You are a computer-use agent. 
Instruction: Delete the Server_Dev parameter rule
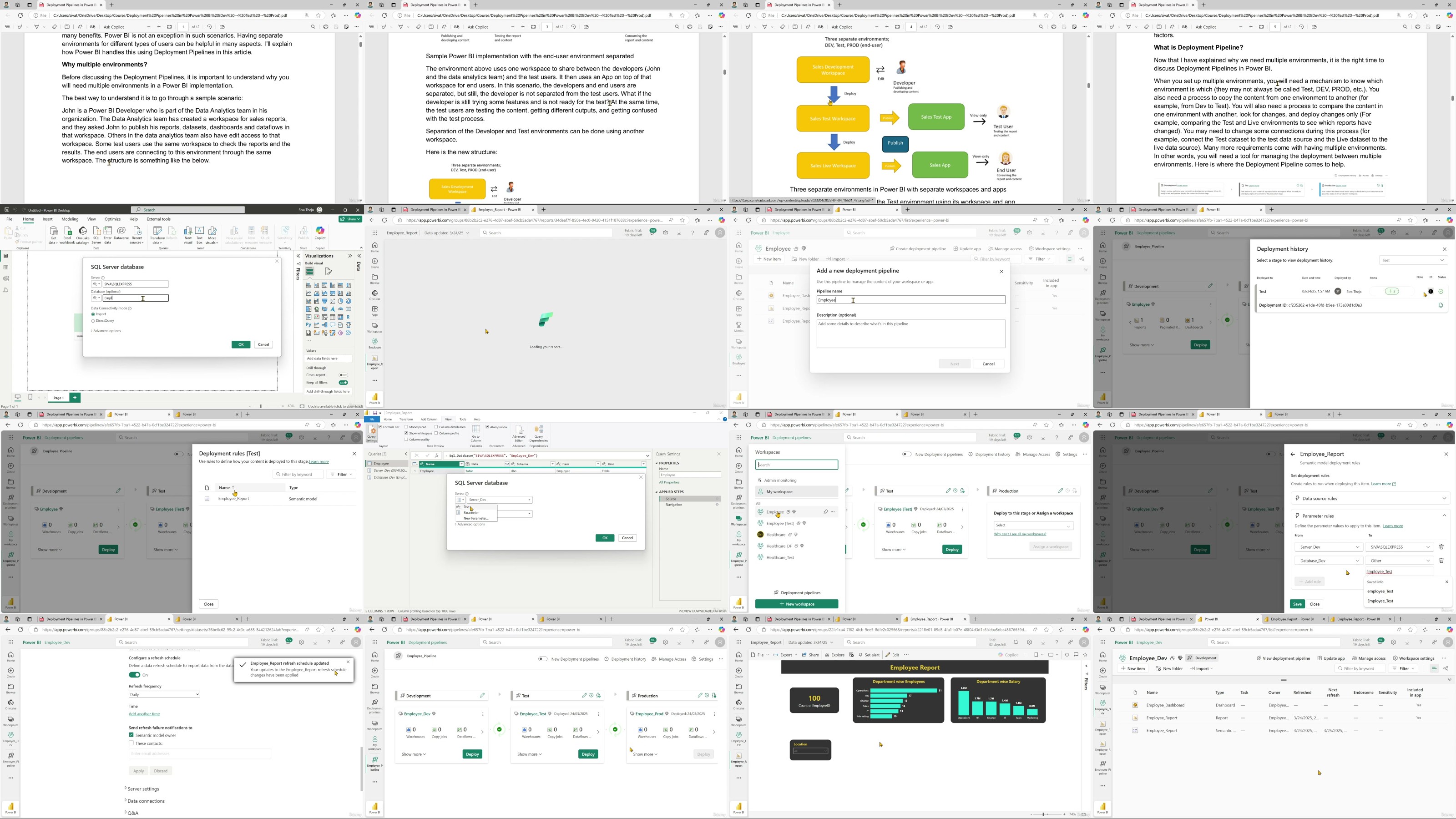pos(1441,546)
